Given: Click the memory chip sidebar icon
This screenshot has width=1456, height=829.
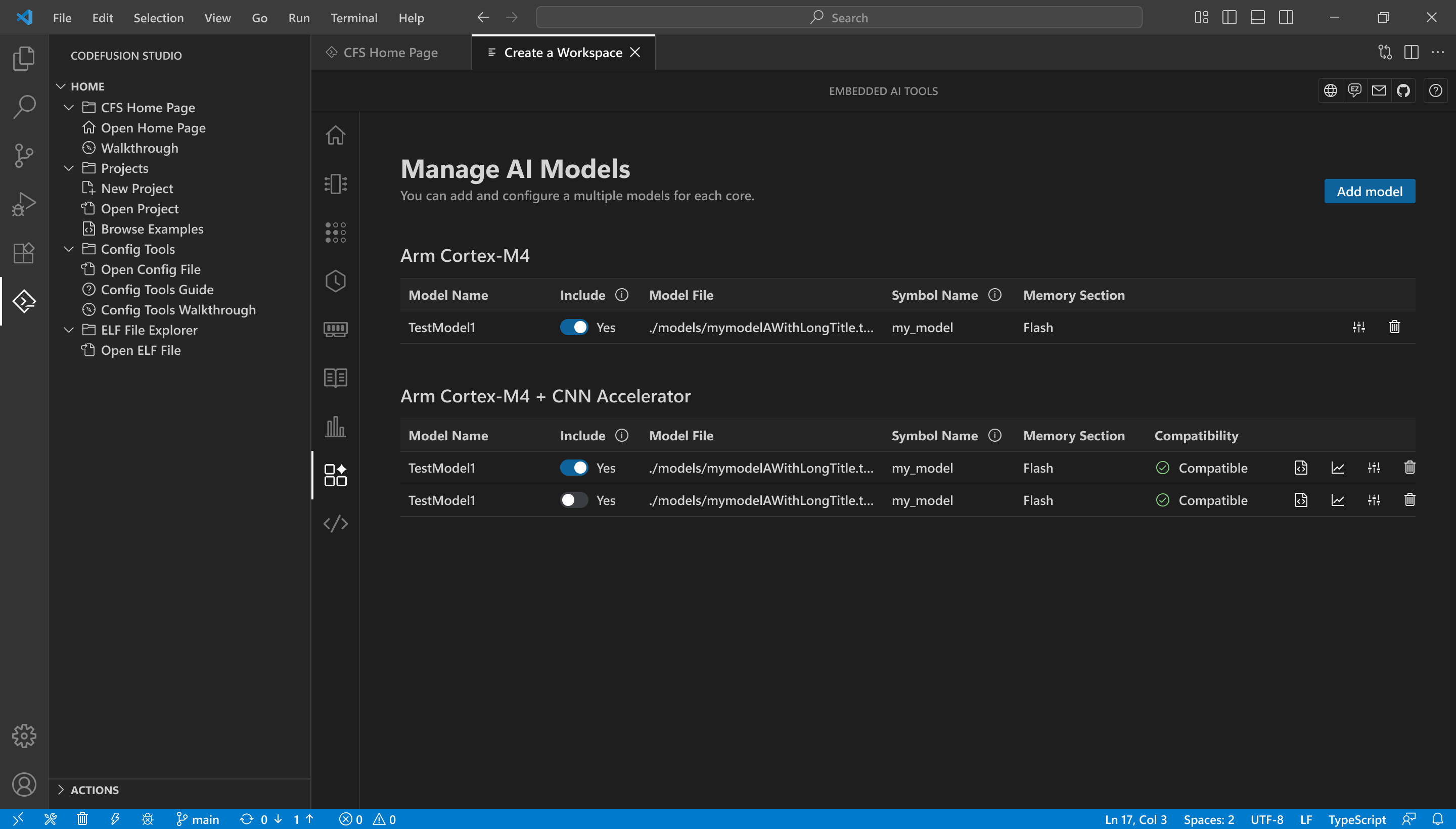Looking at the screenshot, I should point(335,329).
